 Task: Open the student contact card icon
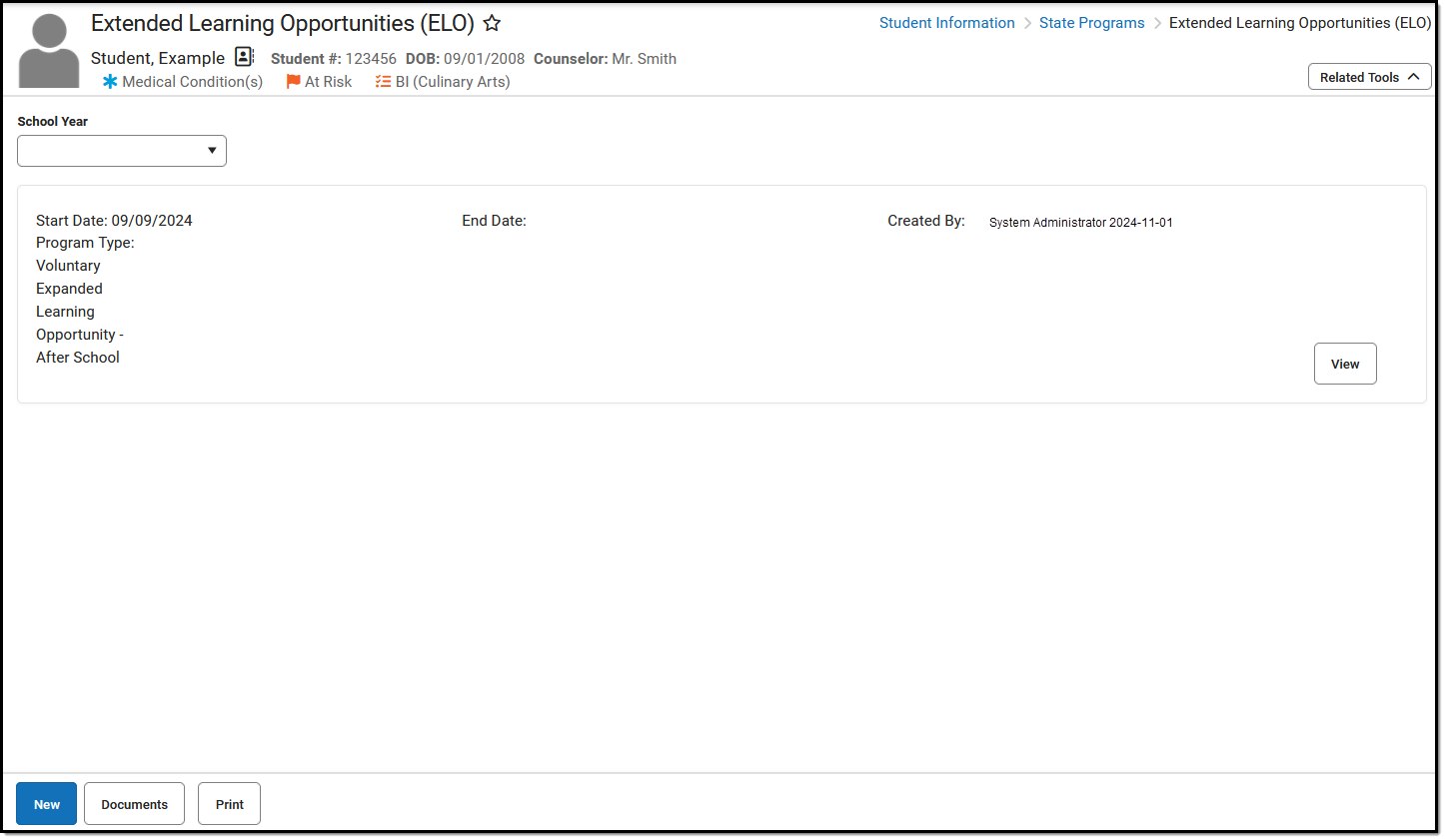244,57
